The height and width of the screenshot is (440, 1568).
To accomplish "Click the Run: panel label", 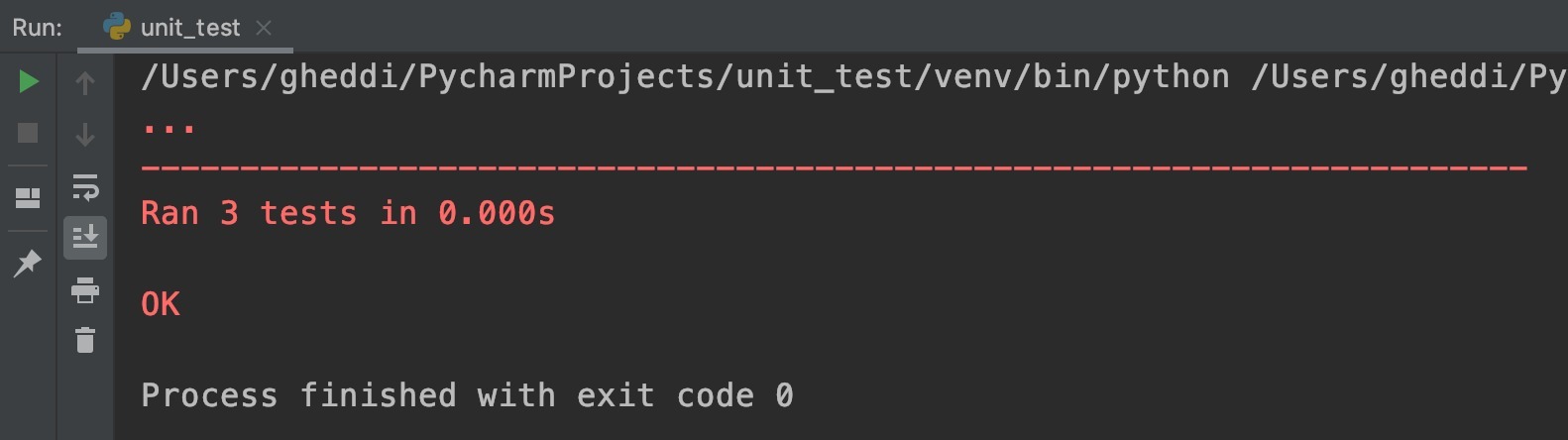I will pos(38,28).
